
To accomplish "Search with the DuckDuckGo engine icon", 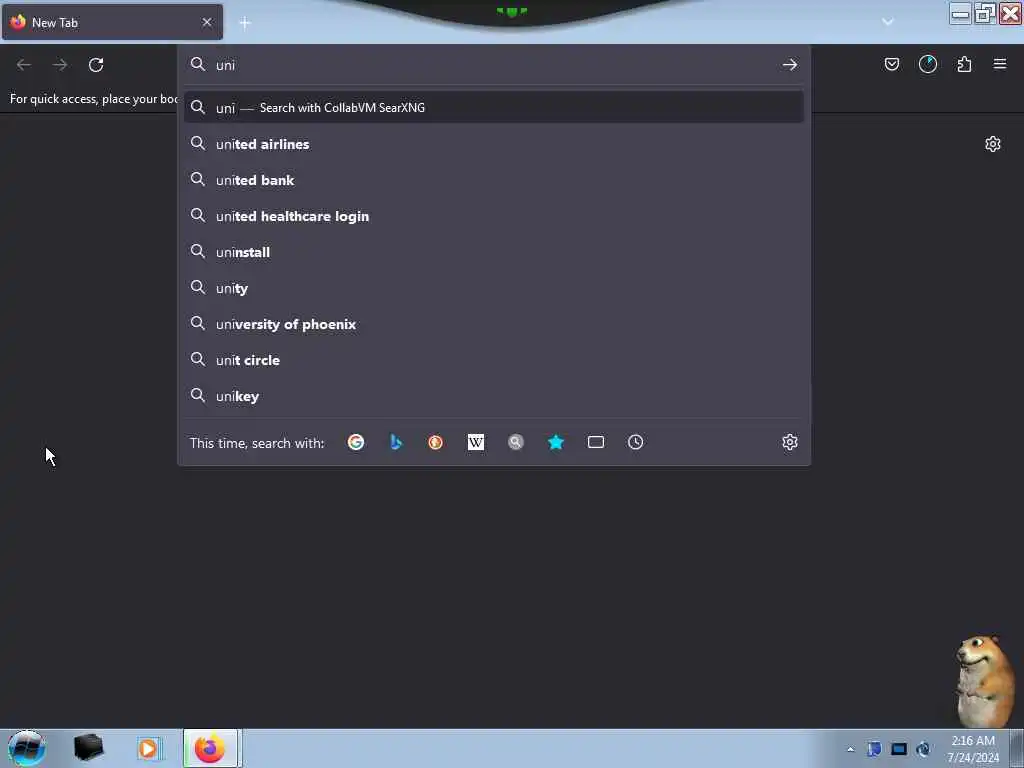I will (436, 443).
